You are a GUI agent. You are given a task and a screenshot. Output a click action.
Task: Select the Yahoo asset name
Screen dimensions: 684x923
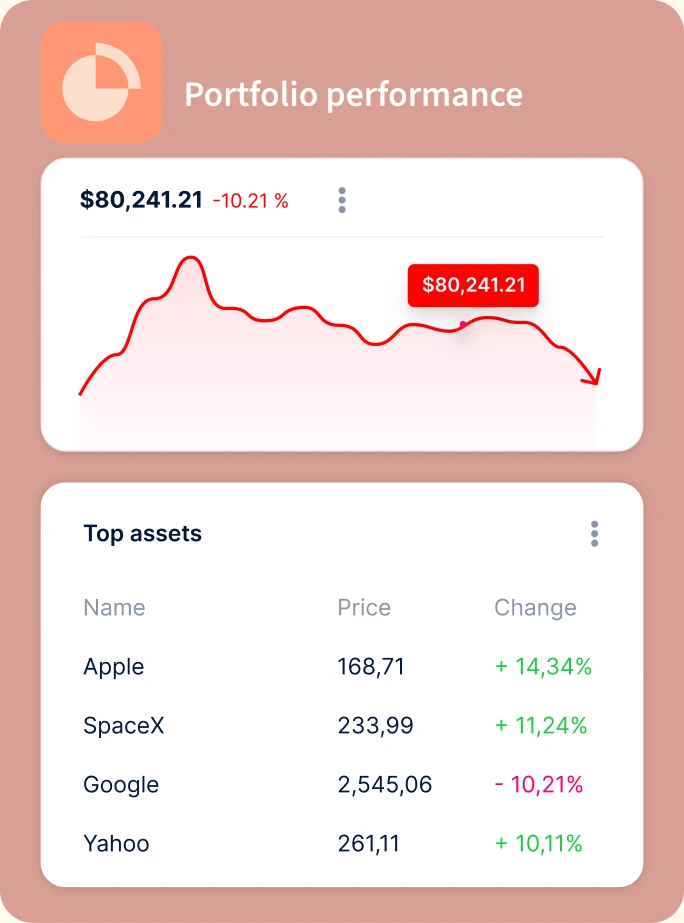click(x=117, y=844)
